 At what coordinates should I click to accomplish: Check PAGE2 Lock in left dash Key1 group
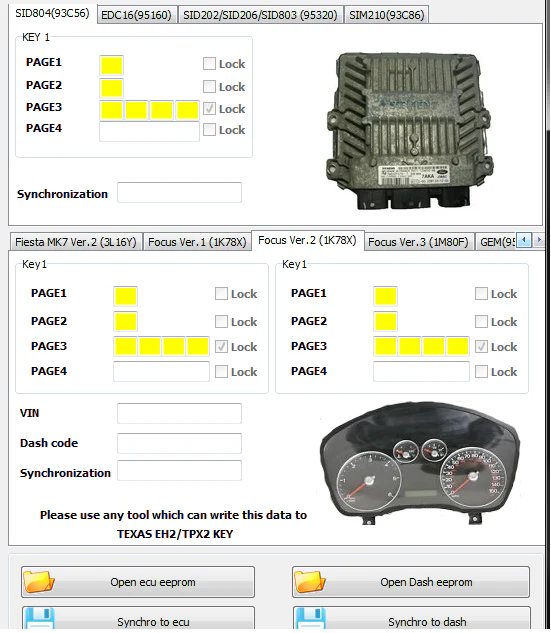221,321
